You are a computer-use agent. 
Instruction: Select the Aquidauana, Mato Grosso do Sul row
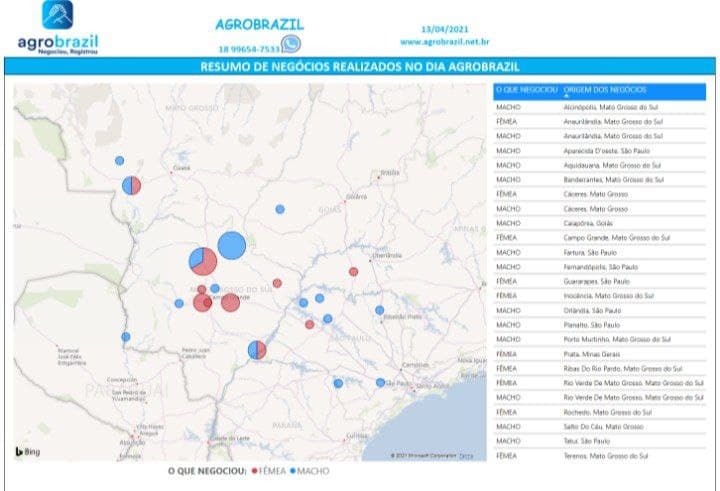pyautogui.click(x=600, y=165)
